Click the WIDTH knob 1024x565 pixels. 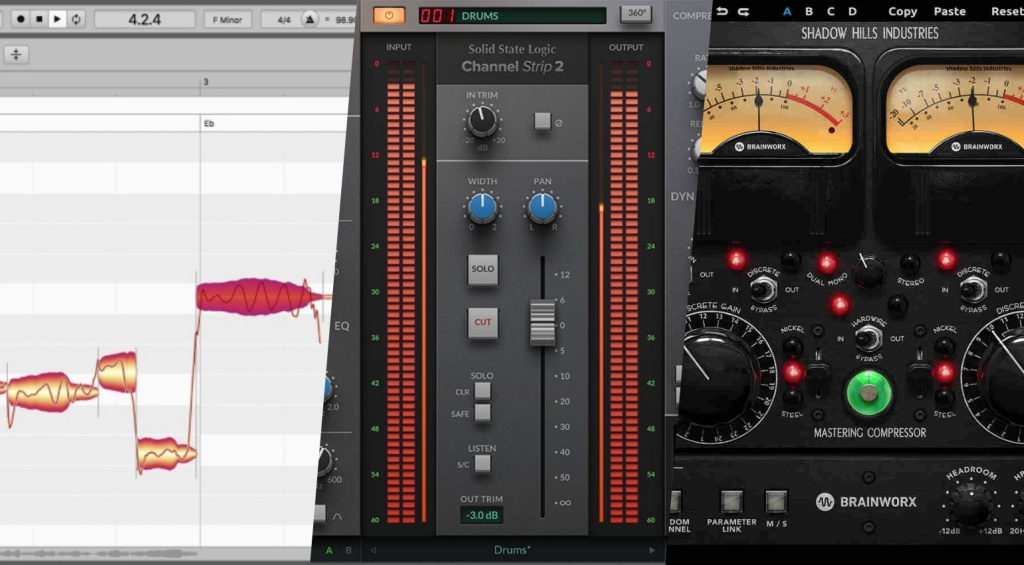pos(482,207)
